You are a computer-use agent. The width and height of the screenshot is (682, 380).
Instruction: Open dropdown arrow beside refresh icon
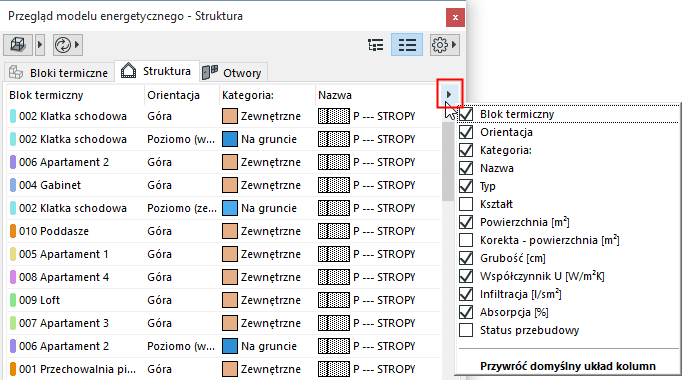77,45
